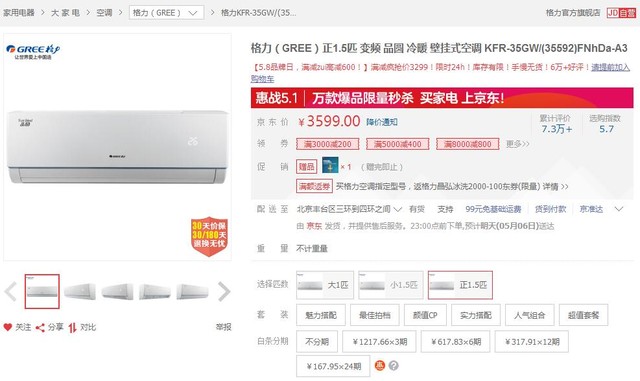640x381 pixels.
Task: Click the 关注 heart icon
Action: click(7, 327)
